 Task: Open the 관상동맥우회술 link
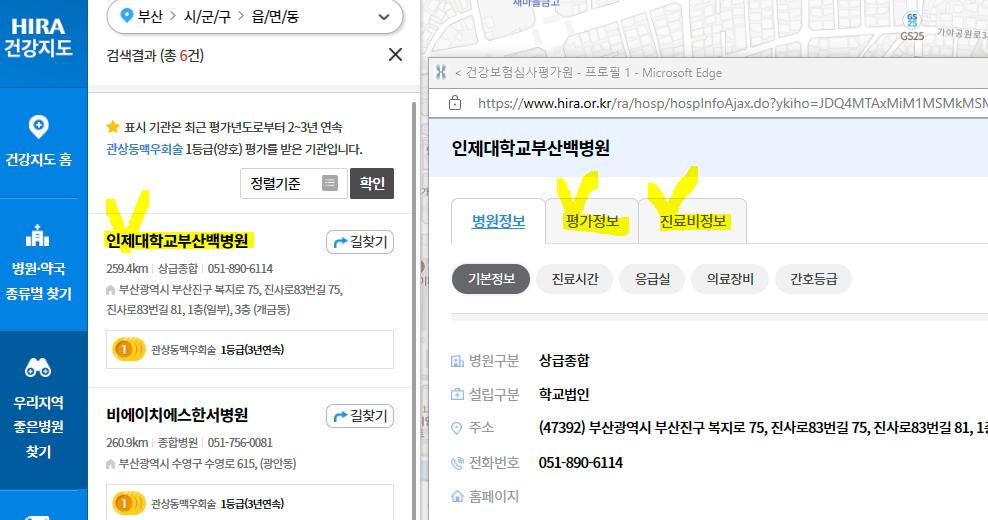[x=144, y=149]
